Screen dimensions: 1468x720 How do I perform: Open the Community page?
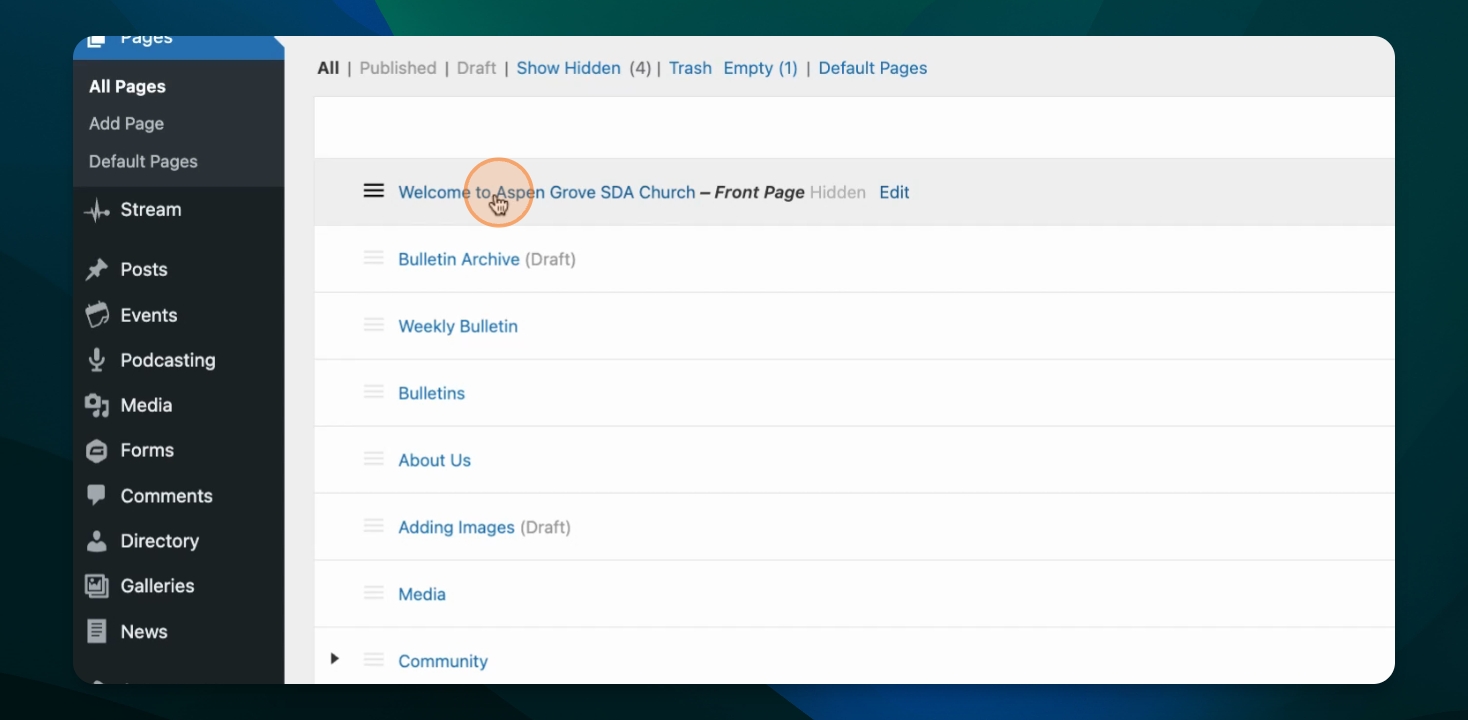pyautogui.click(x=443, y=661)
